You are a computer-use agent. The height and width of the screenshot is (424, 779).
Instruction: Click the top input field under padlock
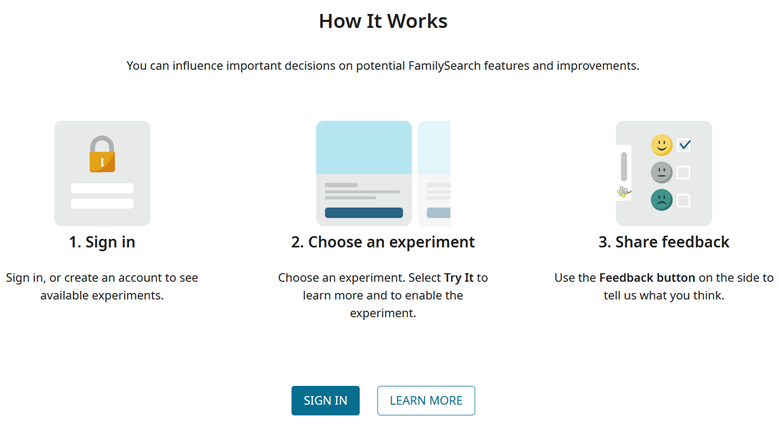point(102,188)
